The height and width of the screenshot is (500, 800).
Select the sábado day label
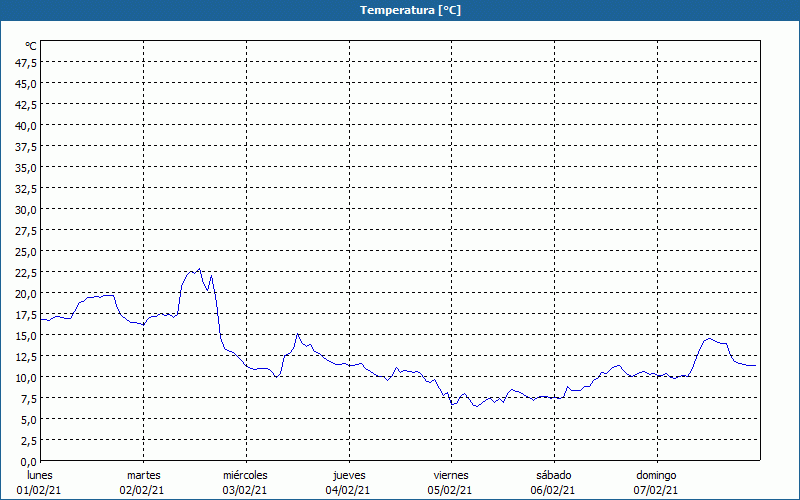(x=553, y=475)
